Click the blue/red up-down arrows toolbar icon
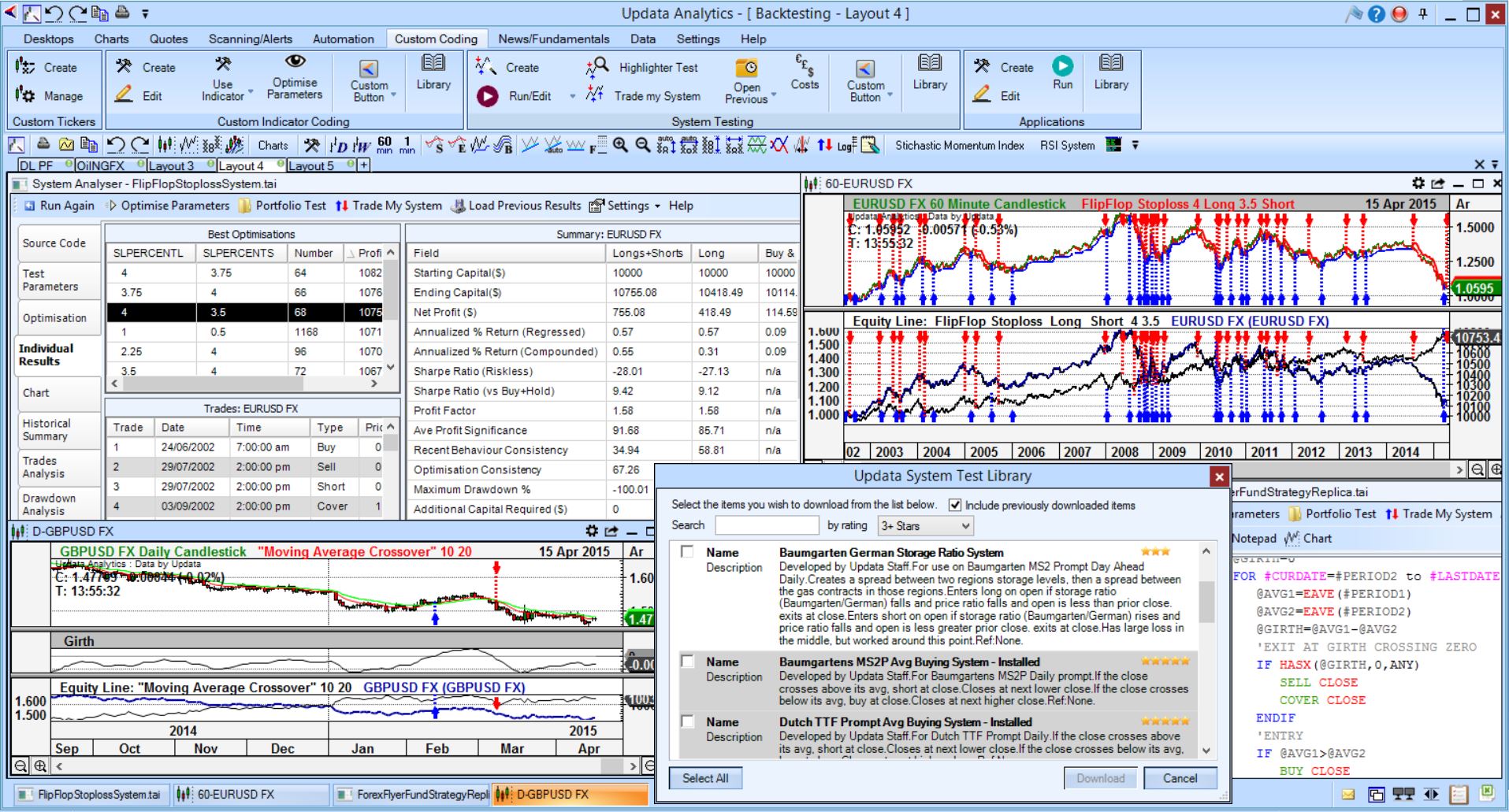 (824, 145)
